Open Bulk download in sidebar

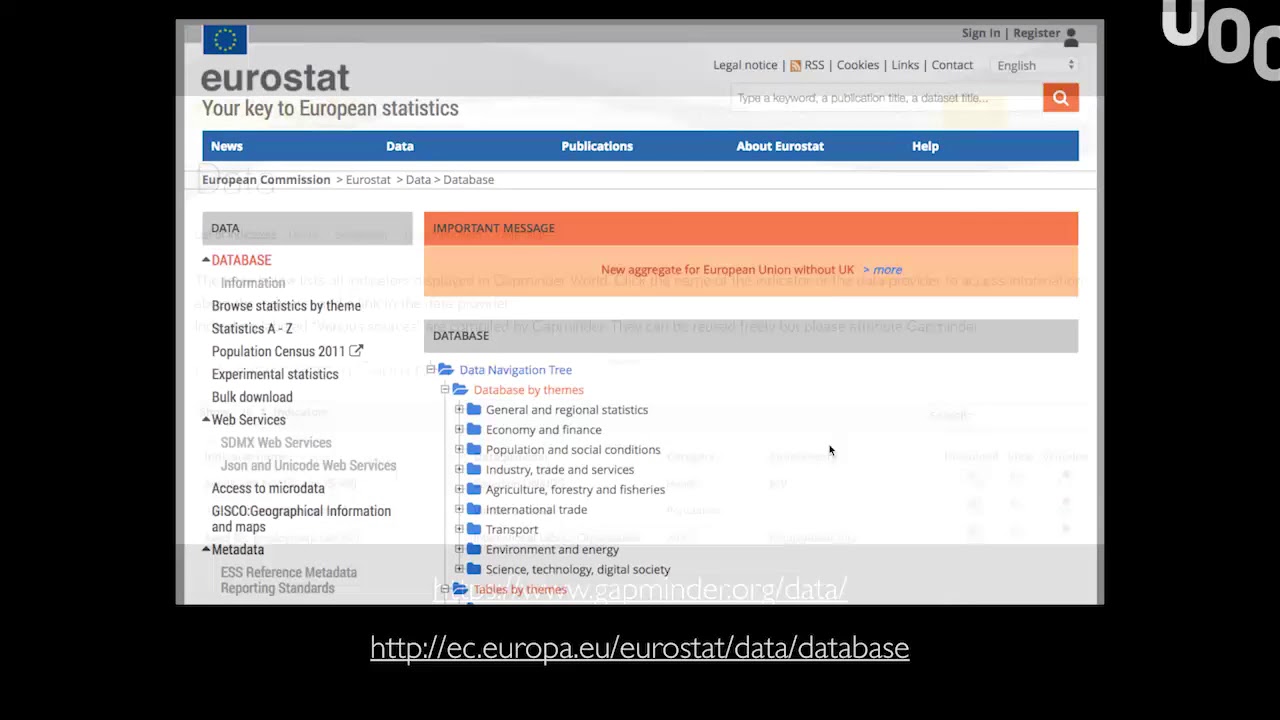click(252, 397)
